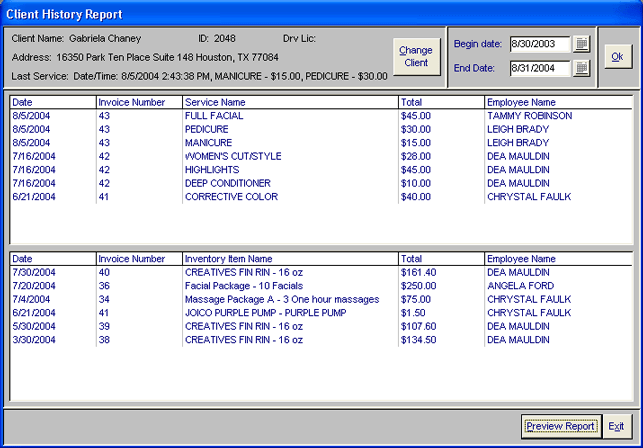Screen dimensions: 643x448
Task: Select the Facial Package - 10 Facials item
Action: click(x=321, y=286)
